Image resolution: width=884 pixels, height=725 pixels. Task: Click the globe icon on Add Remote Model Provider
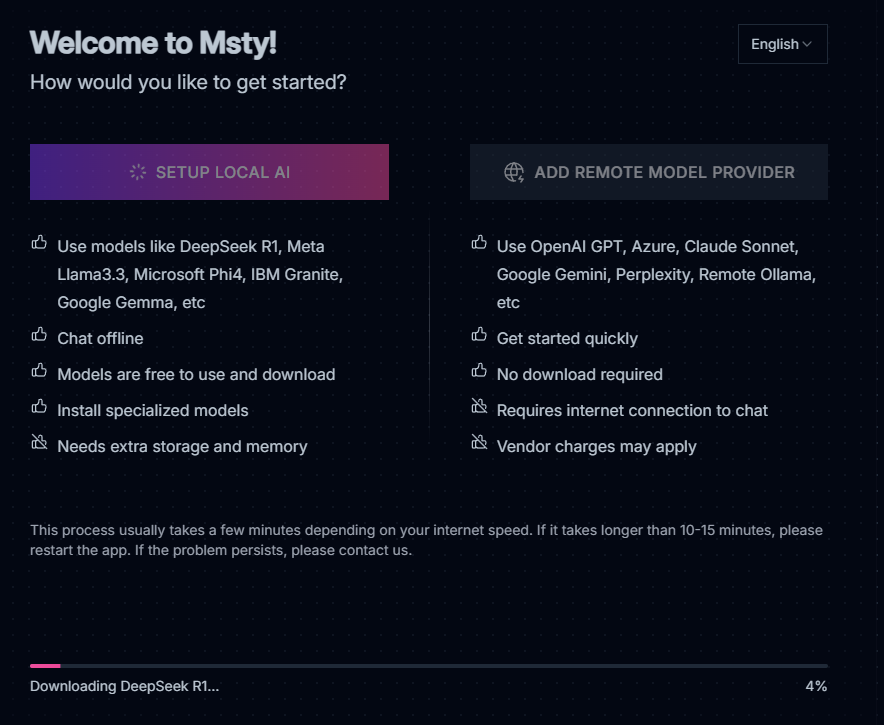coord(514,172)
